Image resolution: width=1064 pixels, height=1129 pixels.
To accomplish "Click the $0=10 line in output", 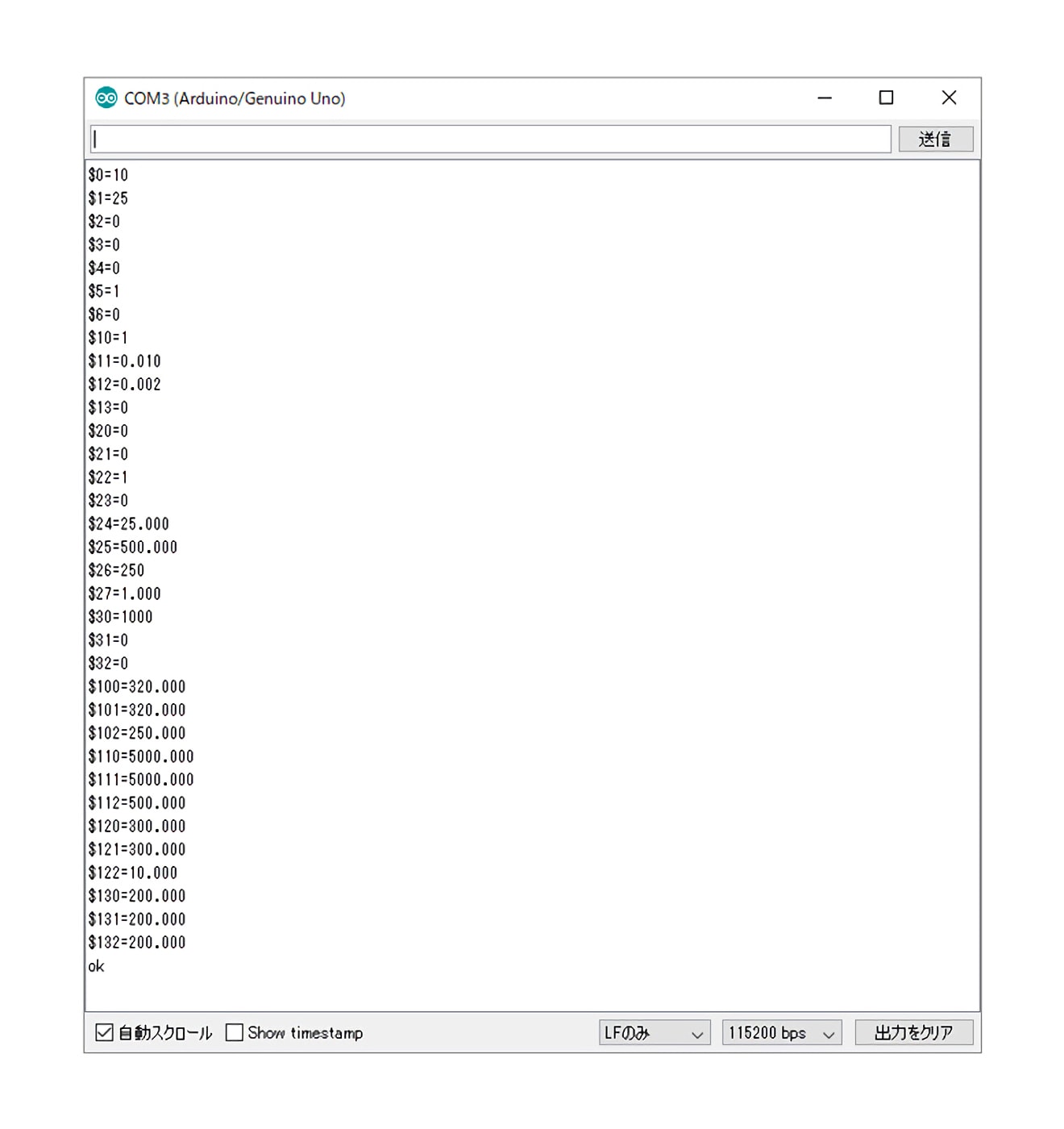I will [x=108, y=175].
